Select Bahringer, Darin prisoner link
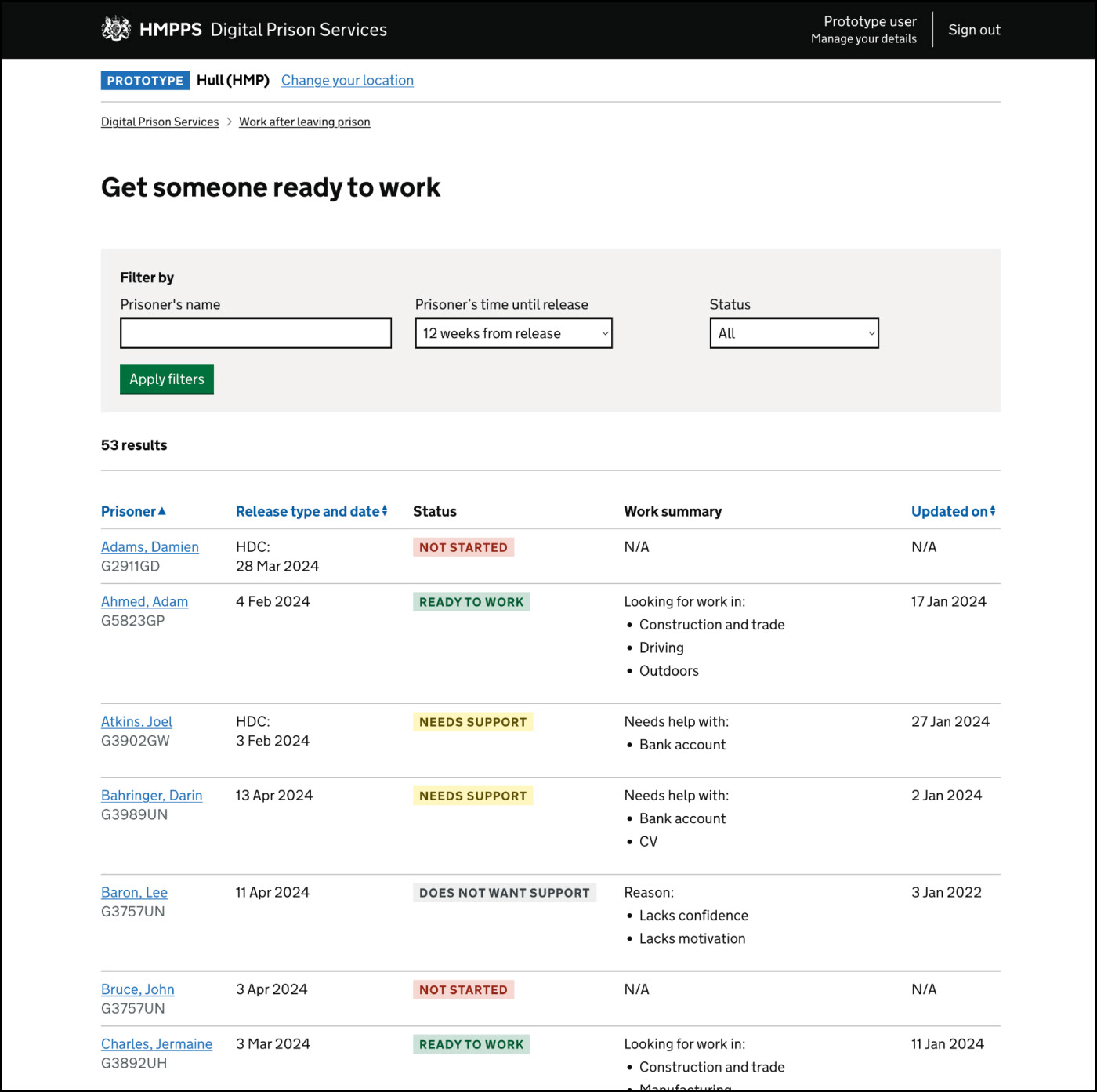 [151, 796]
